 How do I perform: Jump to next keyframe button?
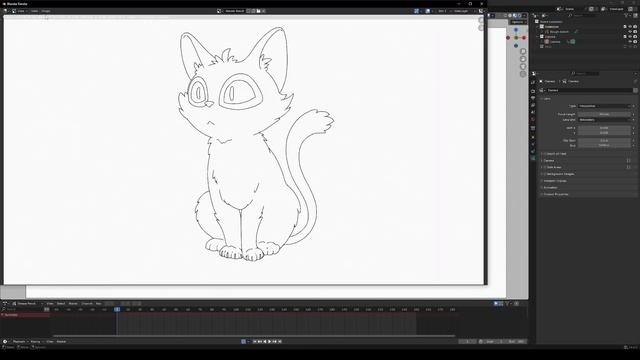275,342
